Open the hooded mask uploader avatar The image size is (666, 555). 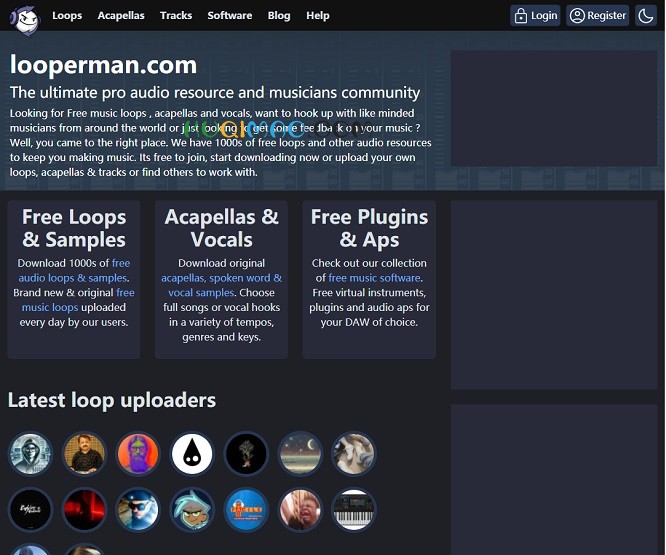(30, 453)
